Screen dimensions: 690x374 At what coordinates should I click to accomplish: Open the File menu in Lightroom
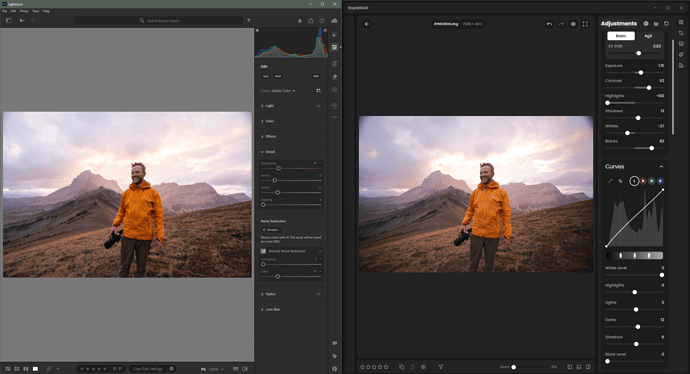pyautogui.click(x=4, y=11)
